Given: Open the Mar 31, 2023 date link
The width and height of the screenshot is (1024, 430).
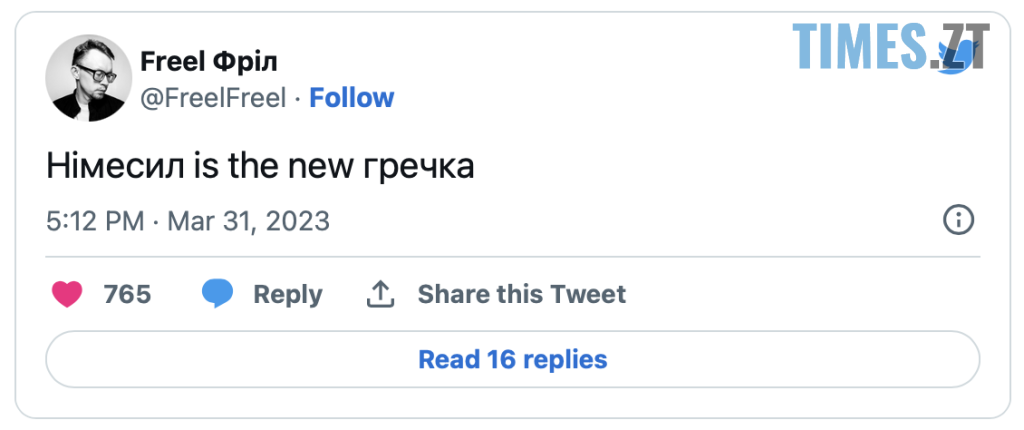Looking at the screenshot, I should tap(248, 221).
